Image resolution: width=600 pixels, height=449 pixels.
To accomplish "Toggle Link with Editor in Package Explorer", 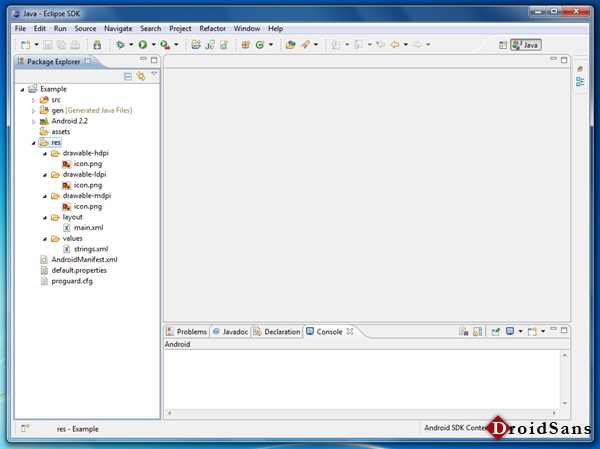I will [141, 76].
